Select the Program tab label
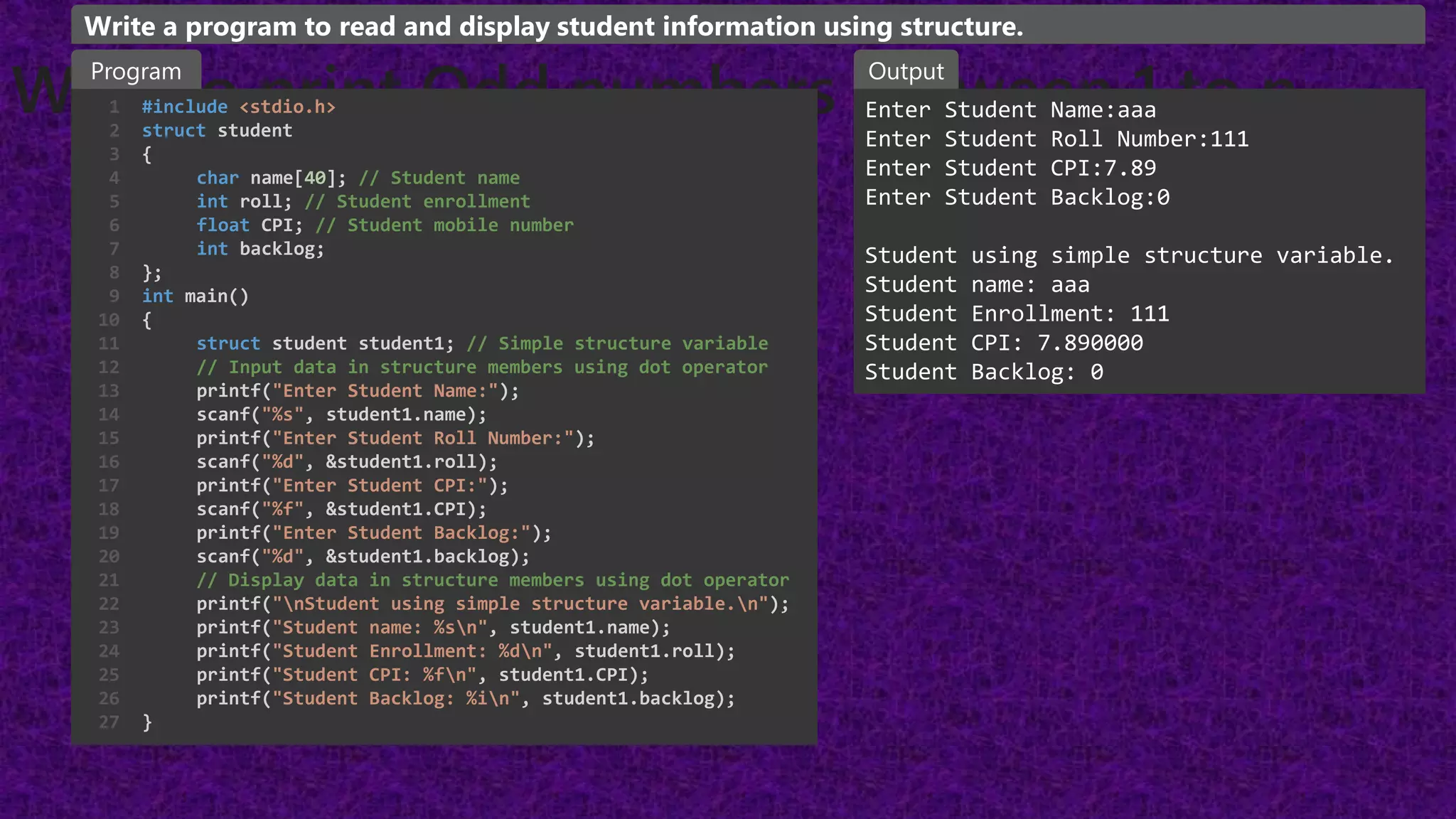The height and width of the screenshot is (819, 1456). [x=136, y=71]
